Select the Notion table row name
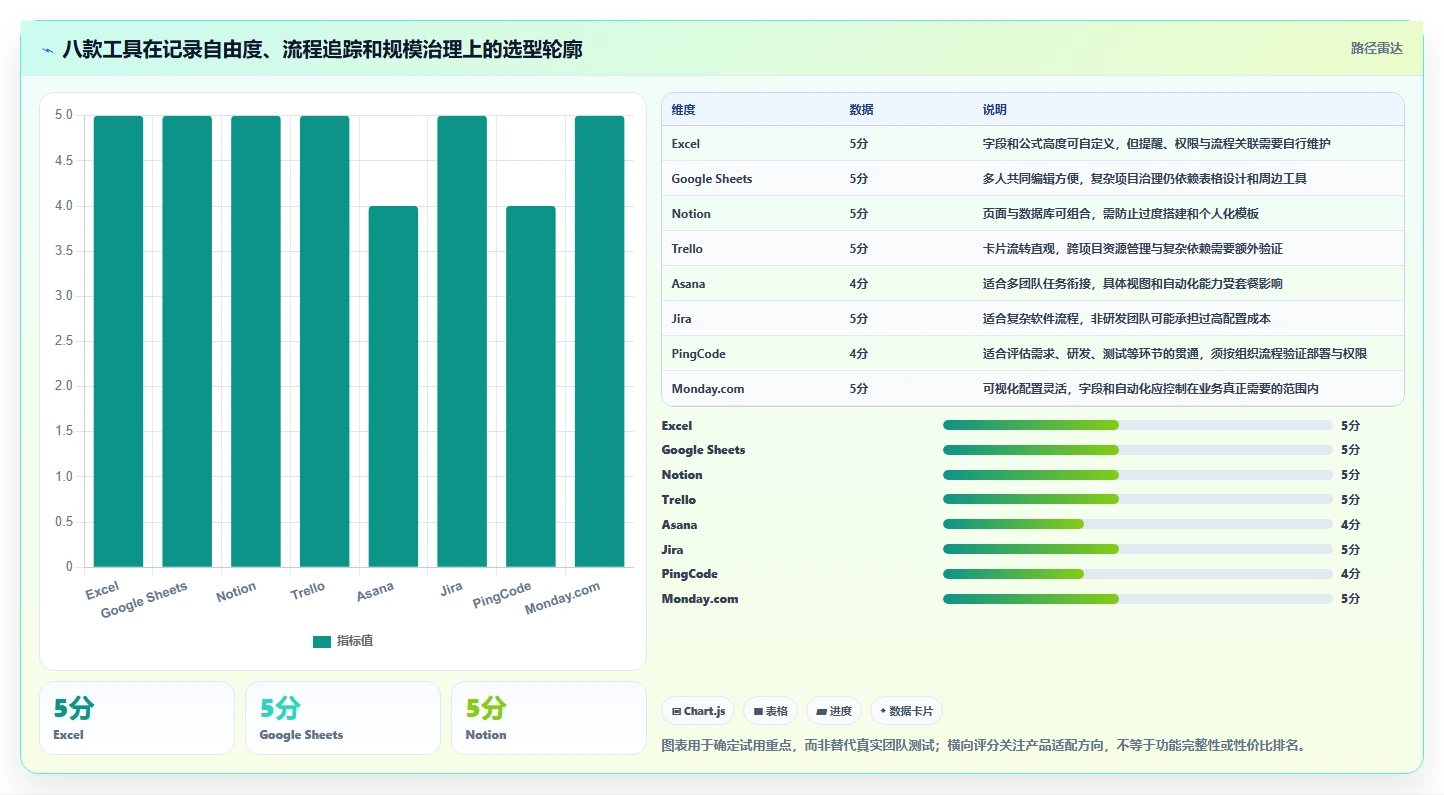The width and height of the screenshot is (1444, 795). [x=691, y=214]
